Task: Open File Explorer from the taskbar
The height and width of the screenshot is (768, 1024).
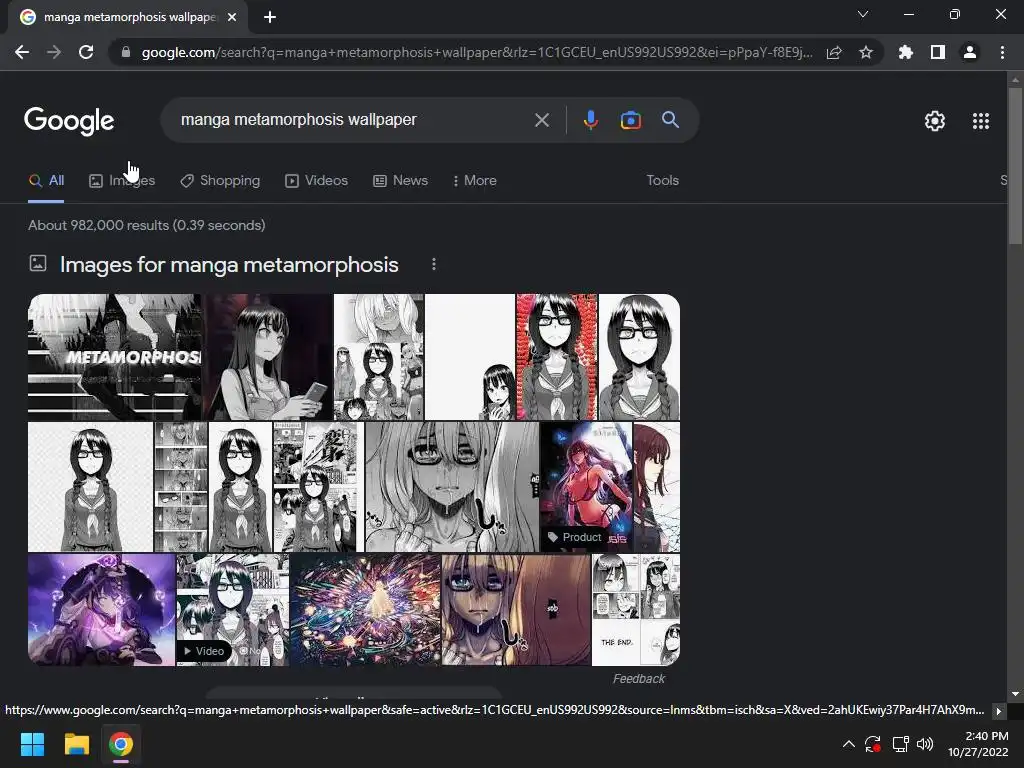Action: tap(76, 744)
